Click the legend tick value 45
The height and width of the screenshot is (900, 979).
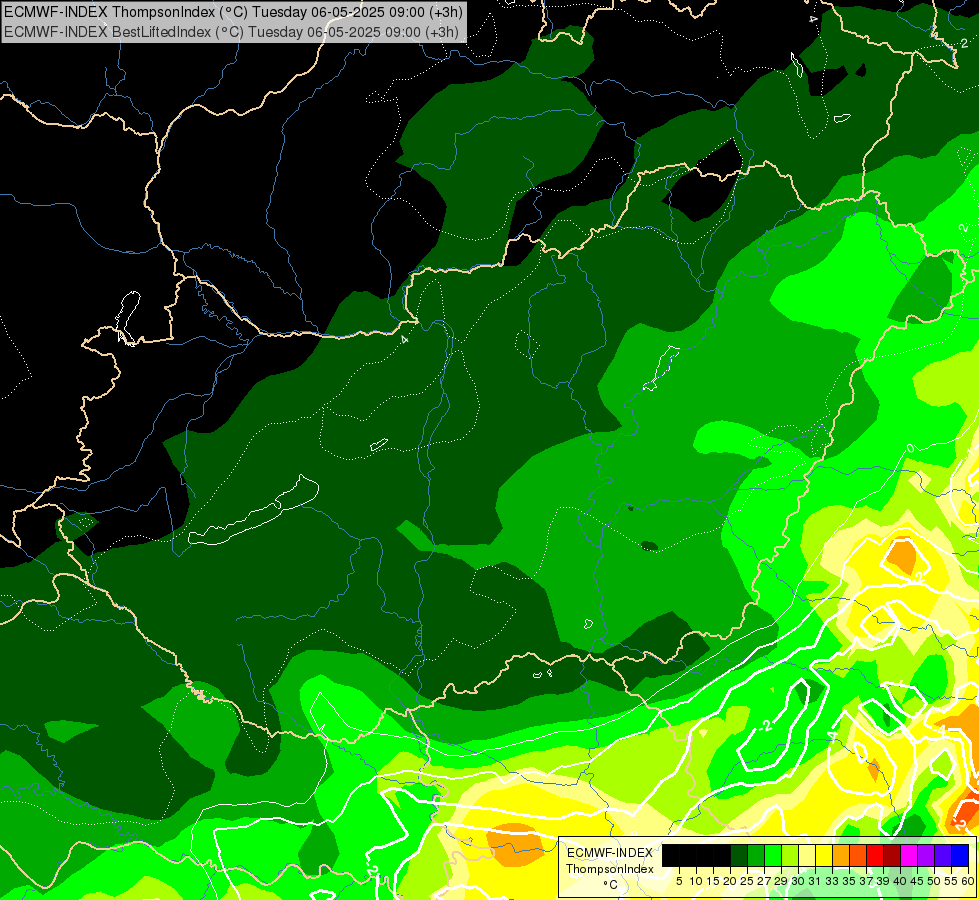[x=918, y=881]
